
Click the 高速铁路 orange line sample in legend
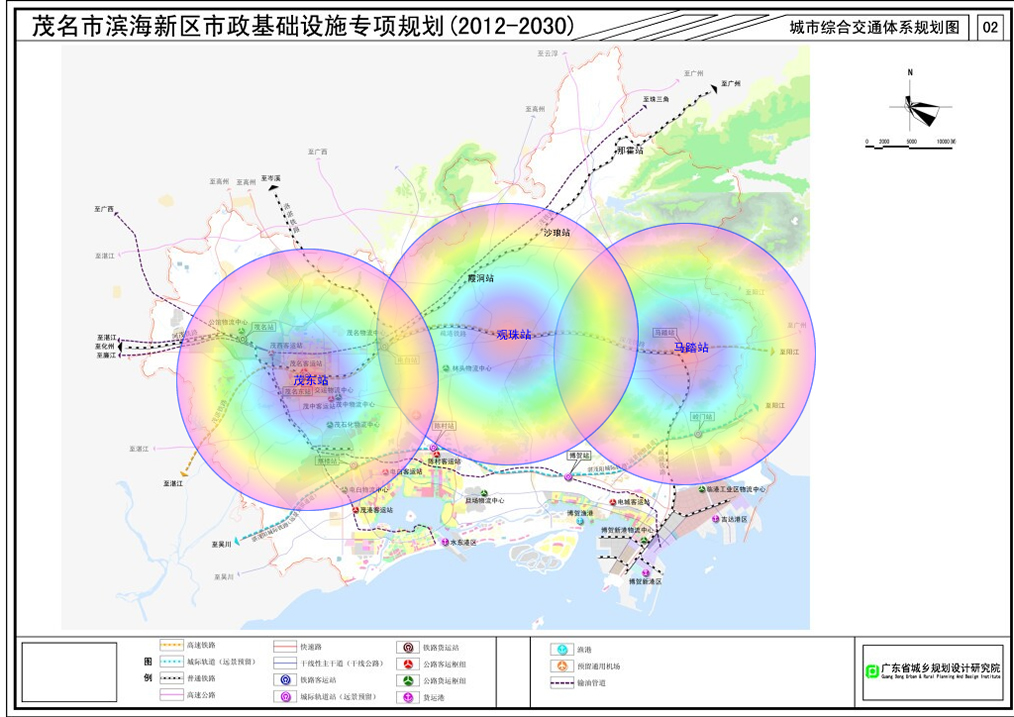[x=173, y=647]
